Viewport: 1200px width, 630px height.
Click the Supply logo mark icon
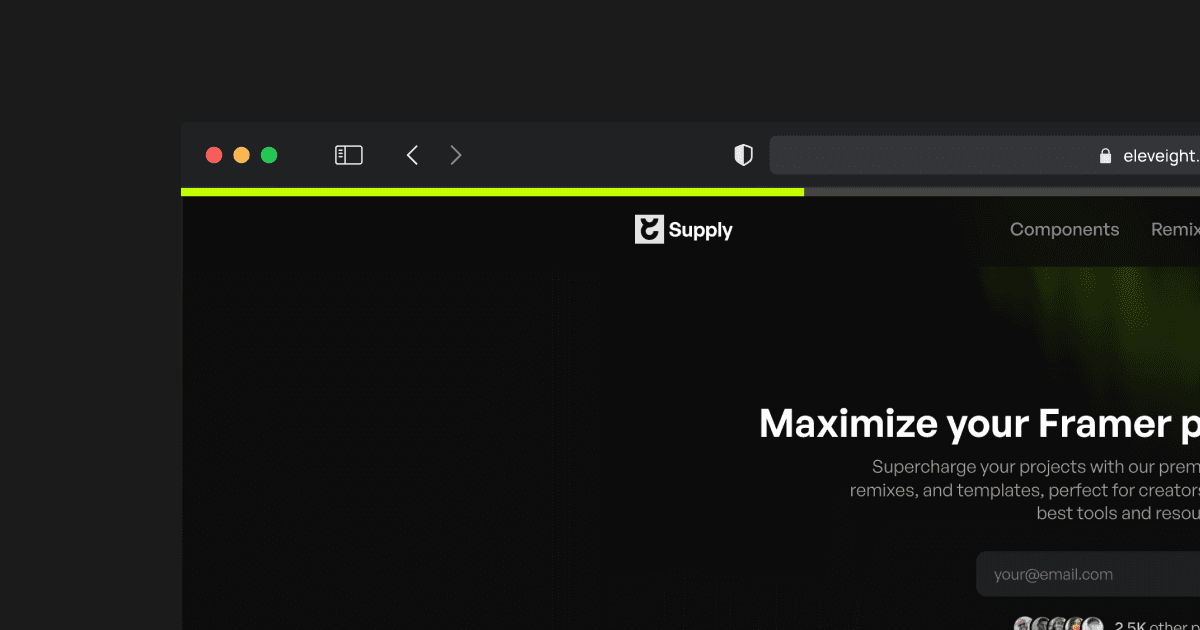649,230
